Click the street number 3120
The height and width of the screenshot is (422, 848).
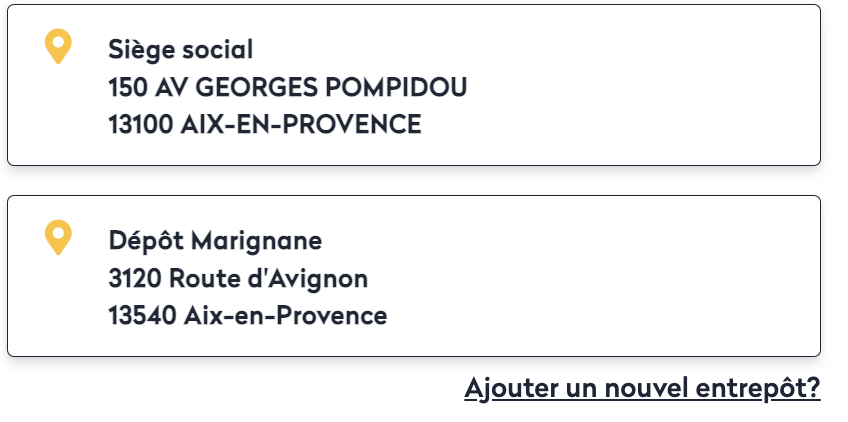135,278
